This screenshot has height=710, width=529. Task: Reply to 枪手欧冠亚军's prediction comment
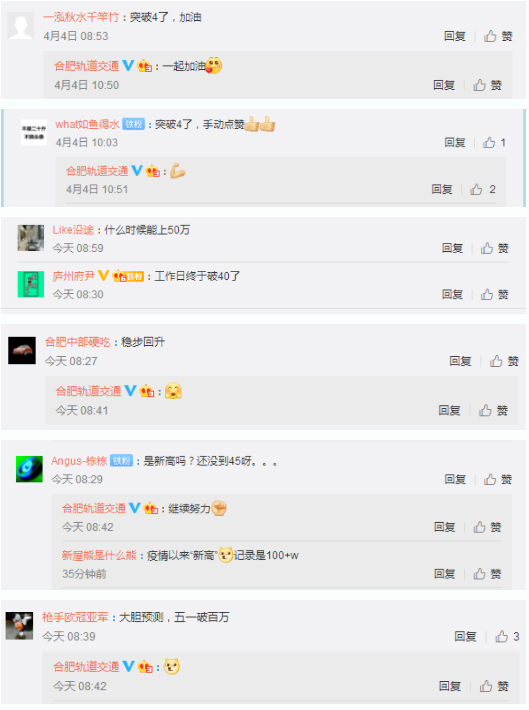[465, 637]
